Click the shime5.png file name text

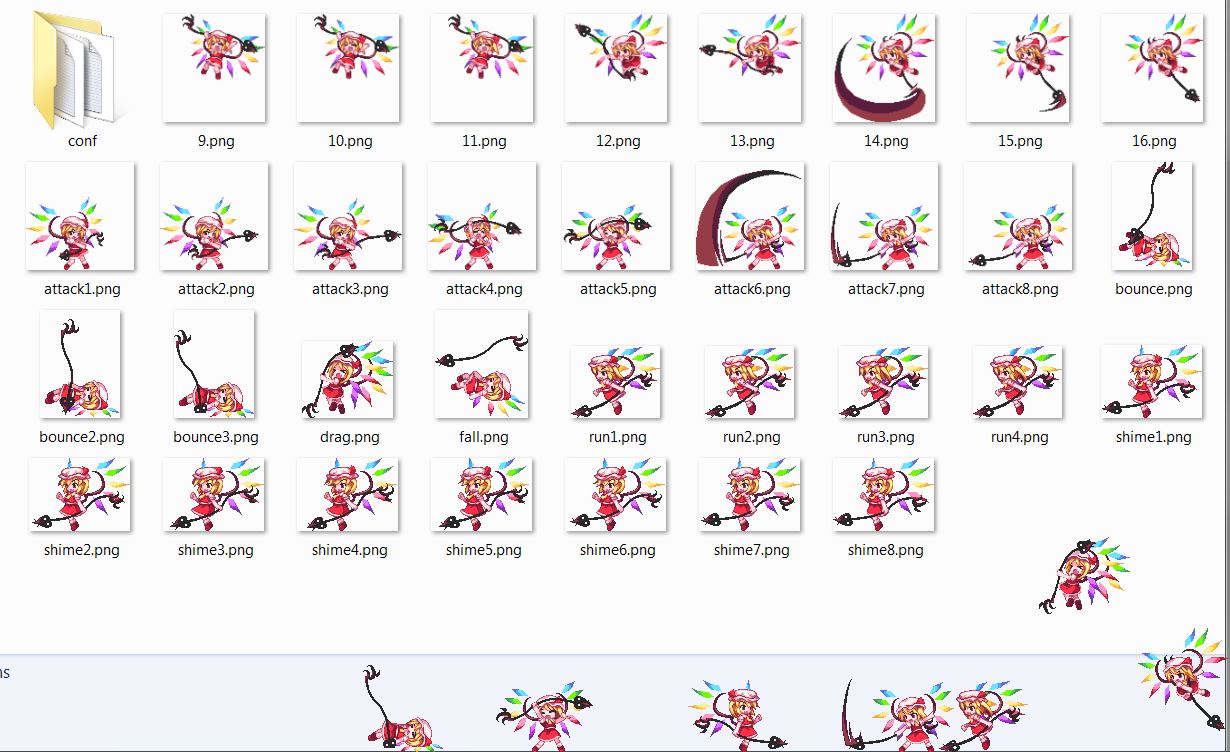(x=484, y=550)
